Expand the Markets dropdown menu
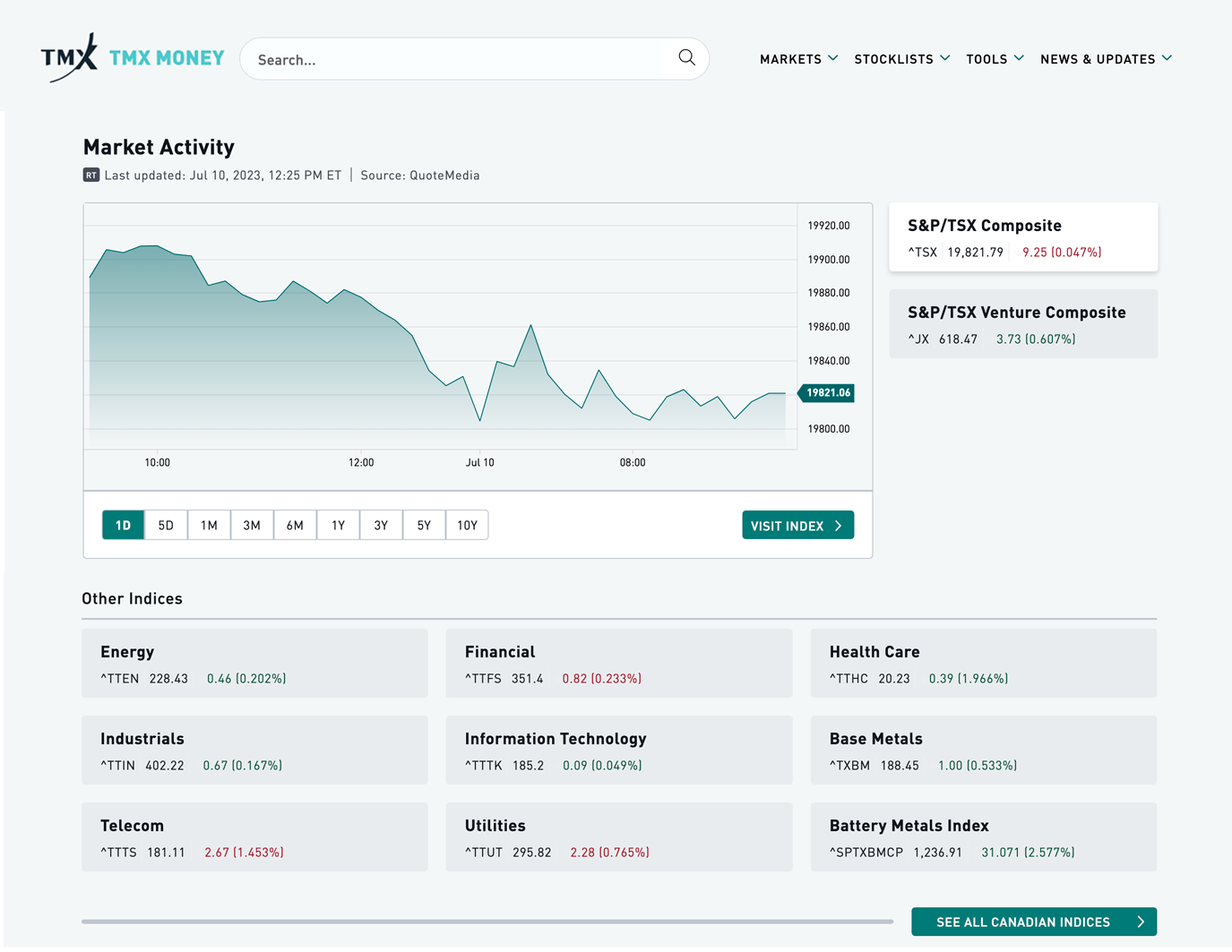1232x952 pixels. click(x=798, y=59)
